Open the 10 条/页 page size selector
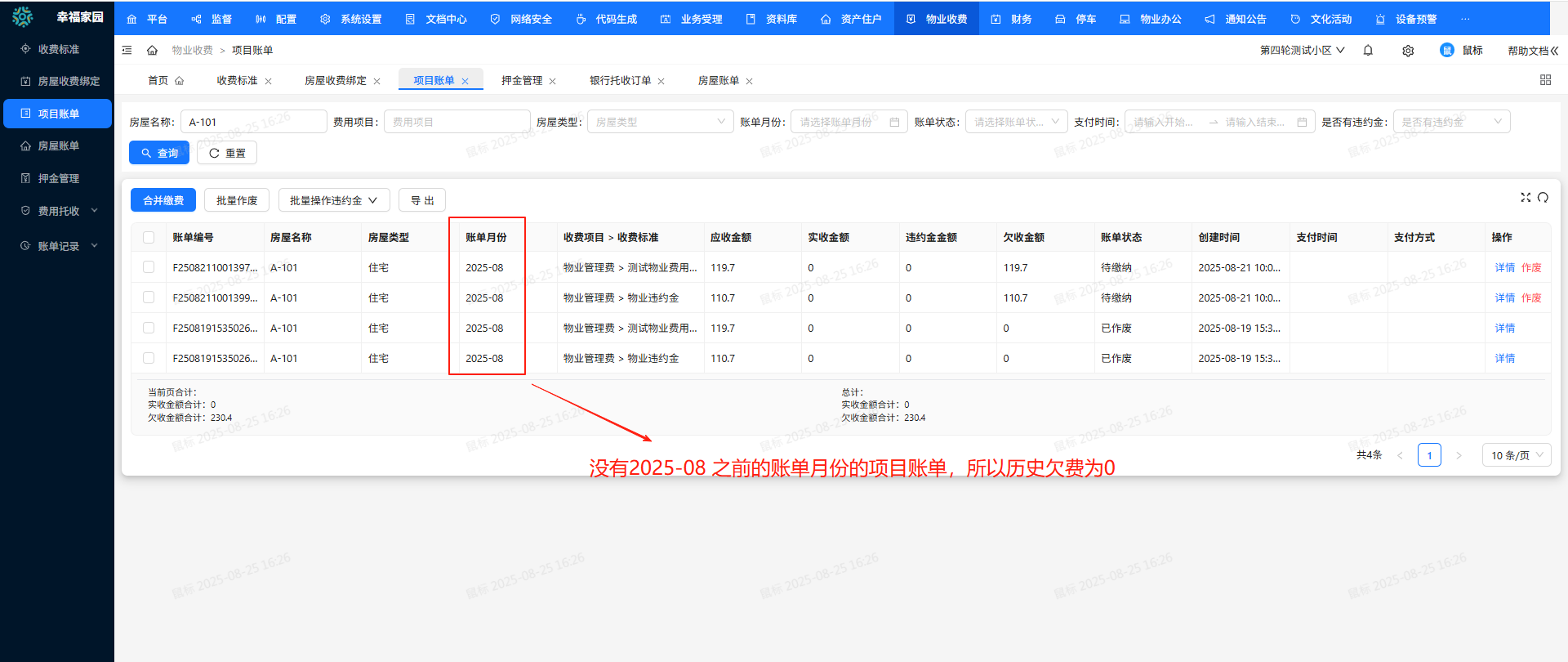The image size is (1568, 662). 1516,455
